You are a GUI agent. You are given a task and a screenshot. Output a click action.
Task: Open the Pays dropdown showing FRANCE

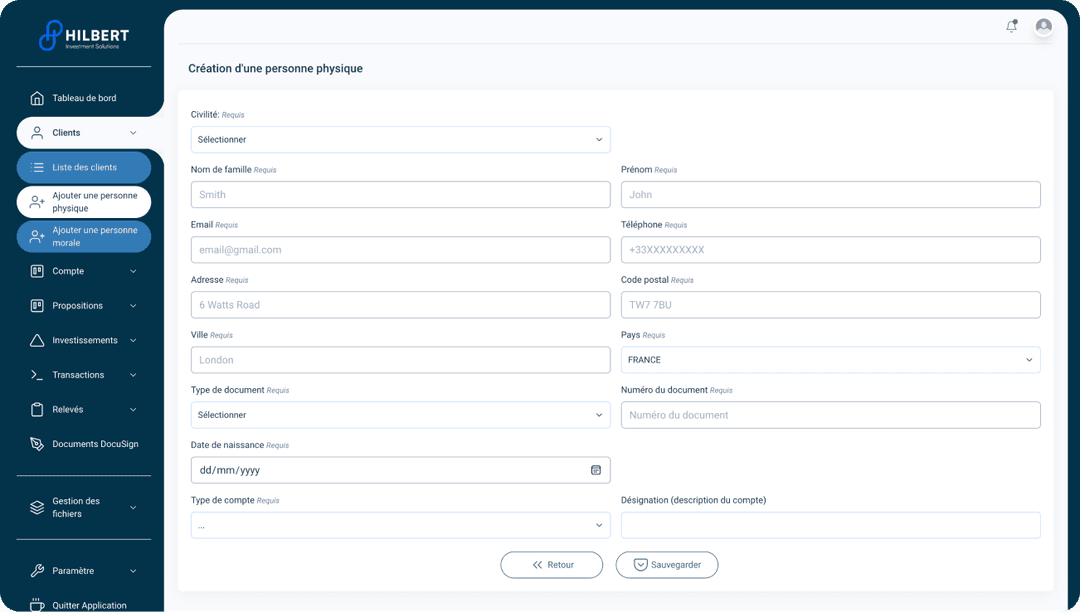(830, 360)
